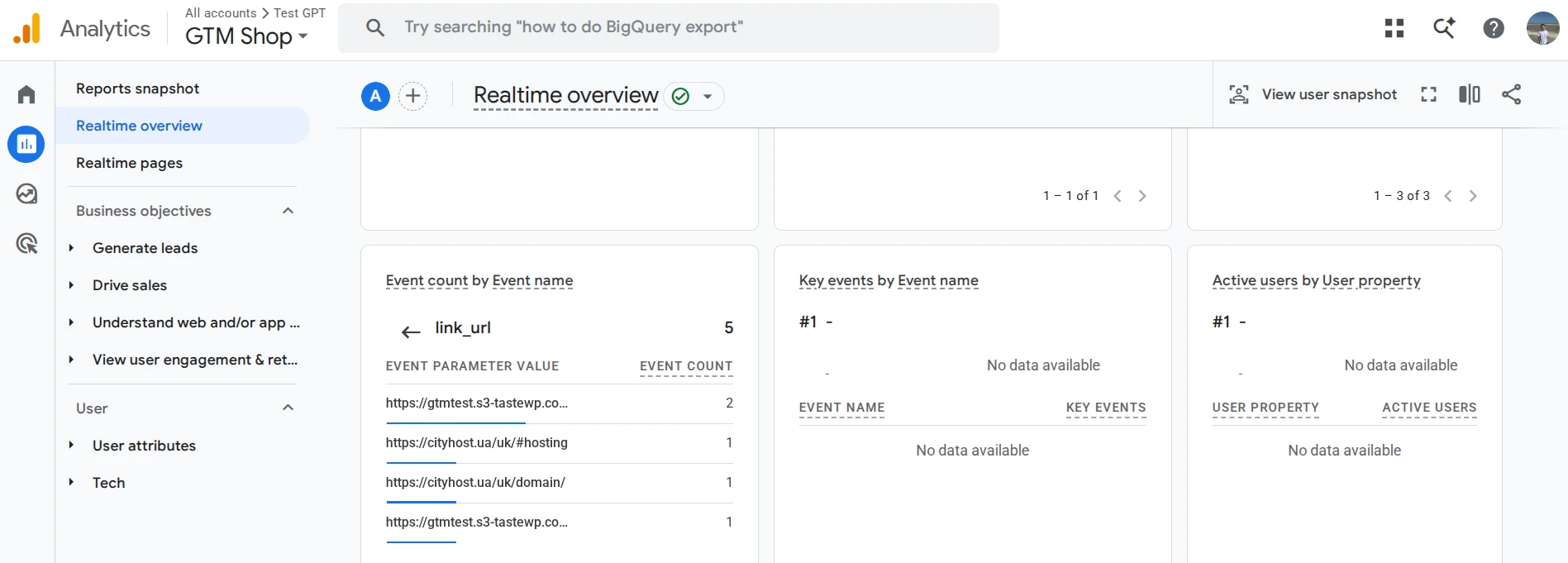
Task: Open the Realtime overview dropdown arrow
Action: tap(708, 97)
